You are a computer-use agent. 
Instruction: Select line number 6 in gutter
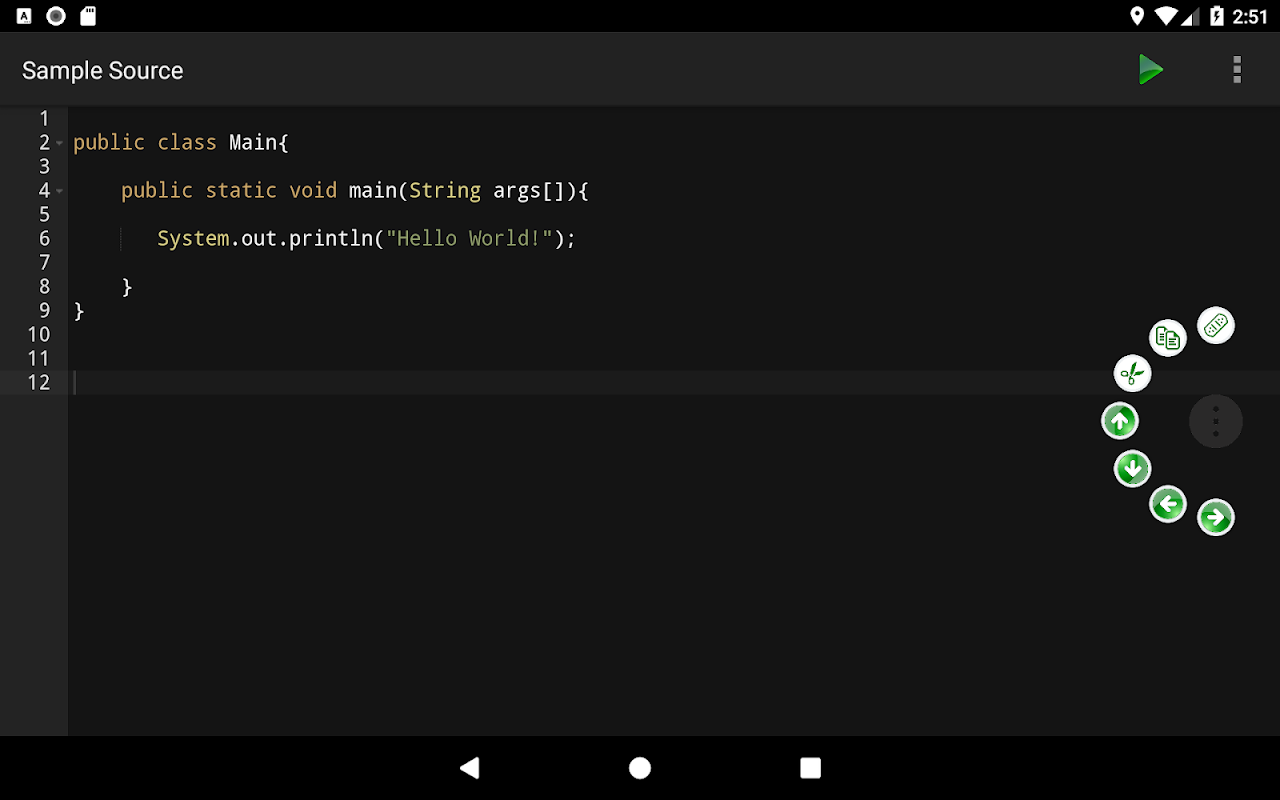point(44,239)
